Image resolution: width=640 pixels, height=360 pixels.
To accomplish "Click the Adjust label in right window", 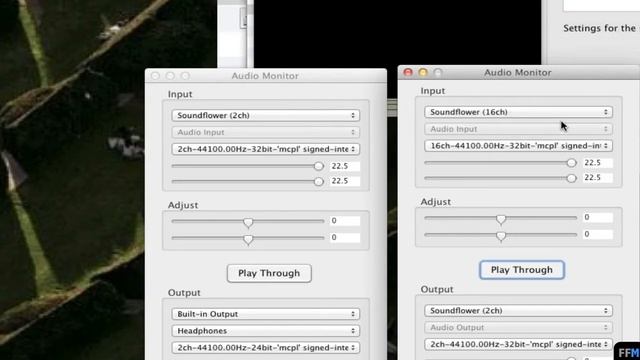I will 436,202.
